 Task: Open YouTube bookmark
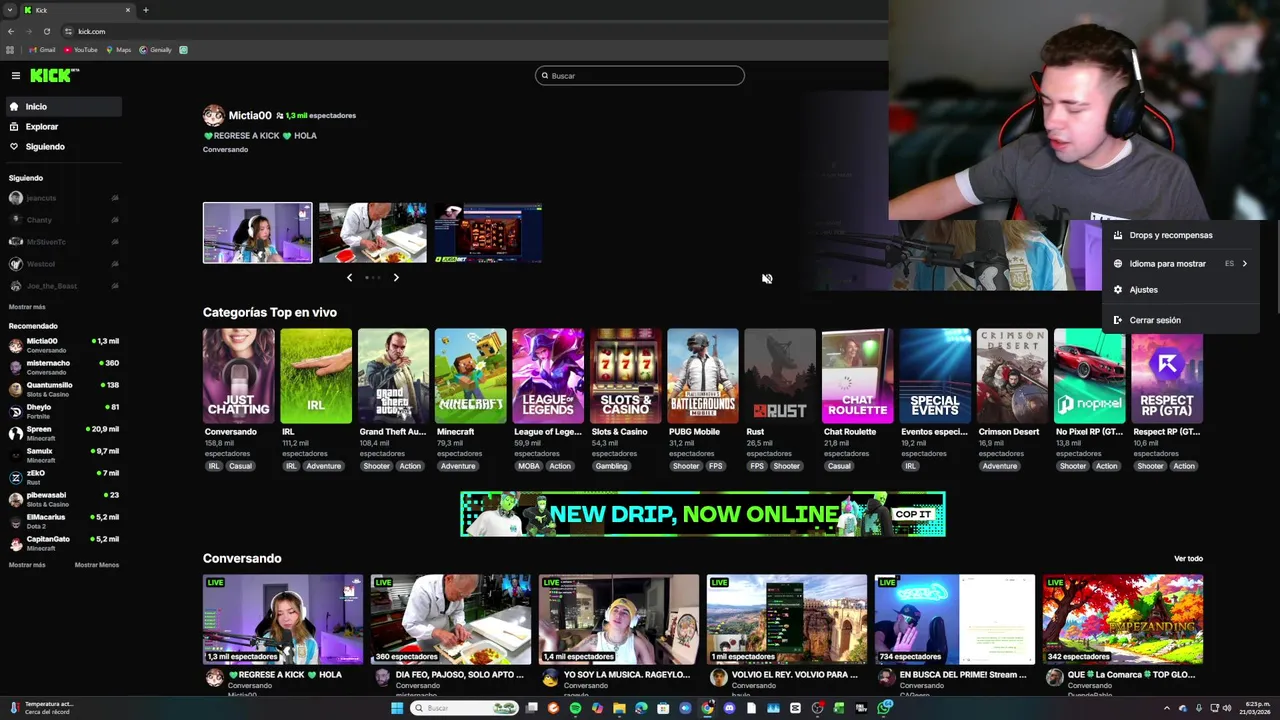click(81, 50)
